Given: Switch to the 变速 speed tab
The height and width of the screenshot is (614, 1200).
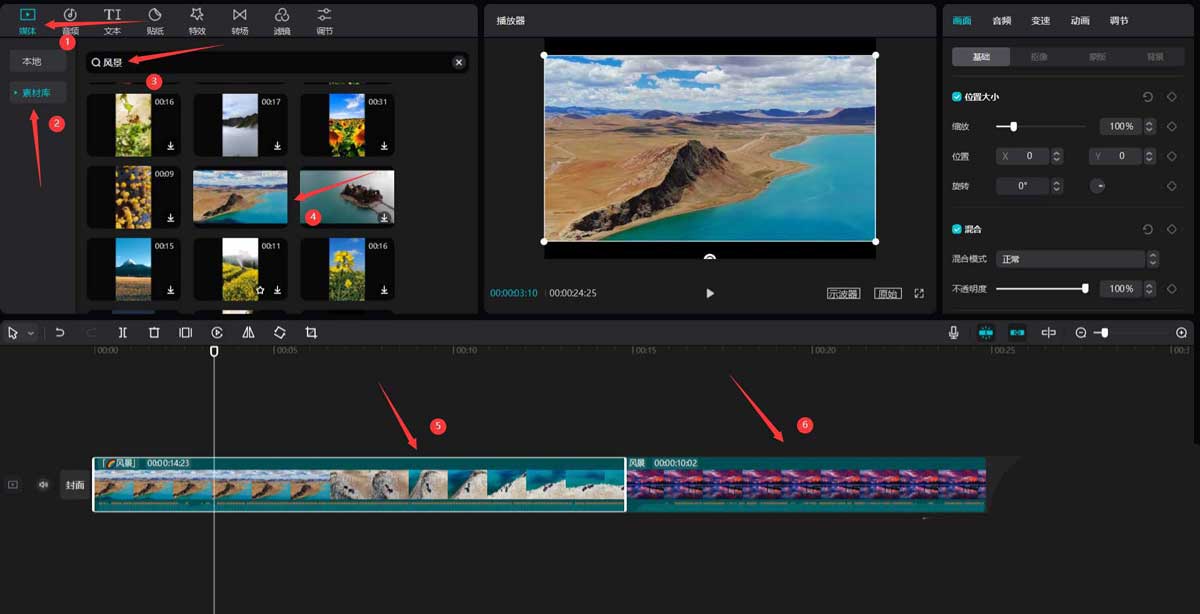Looking at the screenshot, I should 1040,21.
